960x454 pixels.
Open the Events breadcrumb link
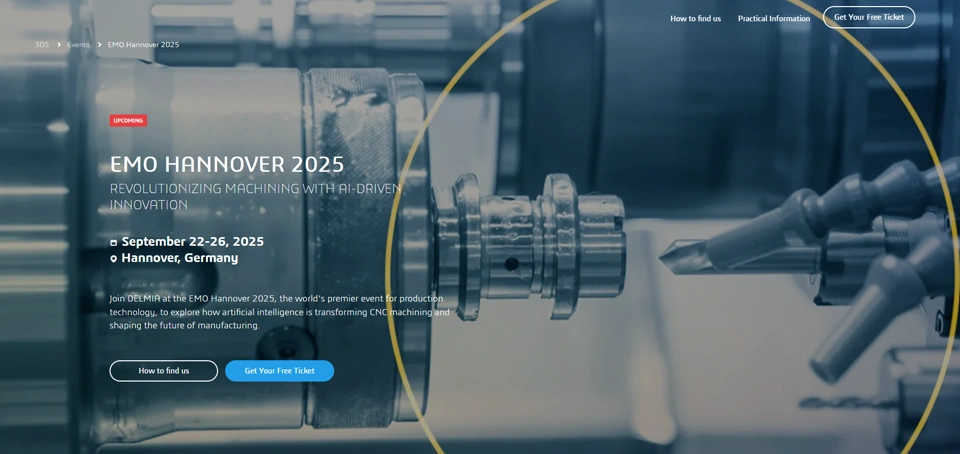78,45
